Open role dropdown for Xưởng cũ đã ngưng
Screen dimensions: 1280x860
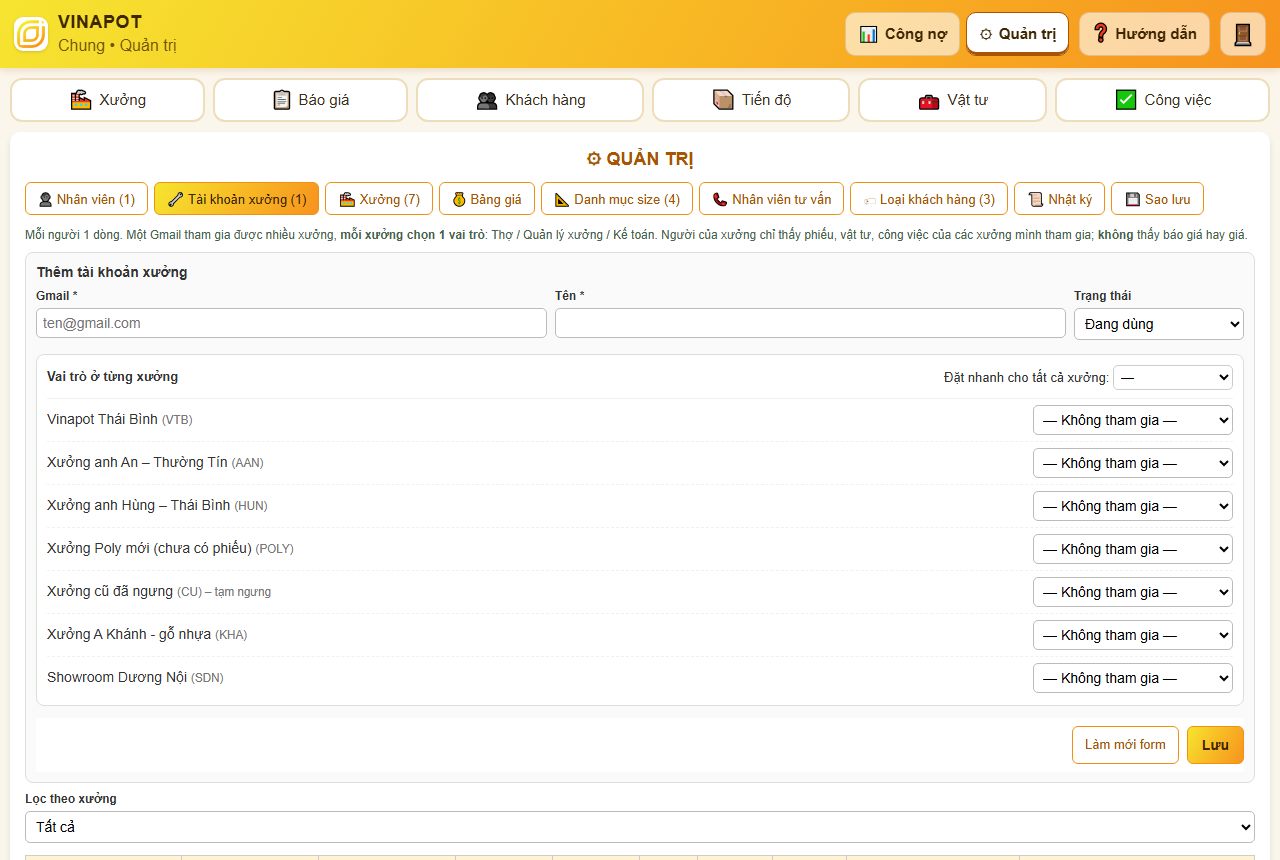click(1133, 592)
